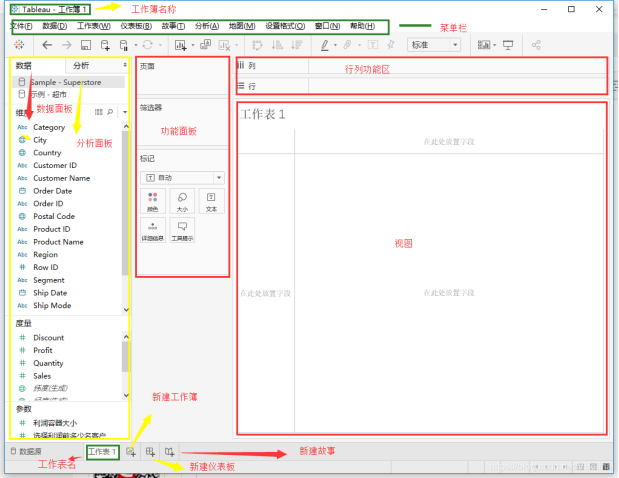Screen dimensions: 619x478
Task: Click the dimensions list scrollbar
Action: pyautogui.click(x=126, y=203)
